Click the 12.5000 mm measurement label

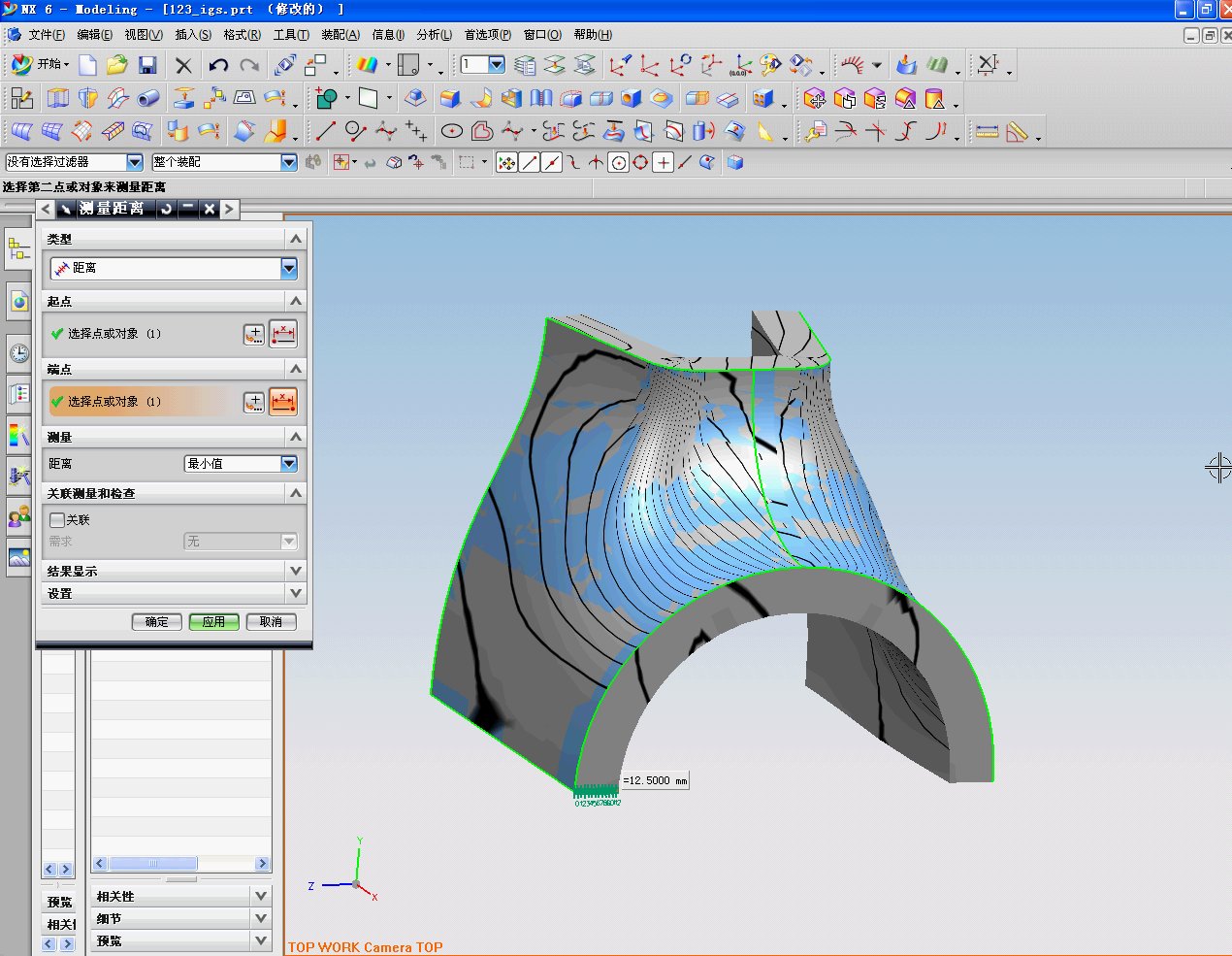[655, 780]
